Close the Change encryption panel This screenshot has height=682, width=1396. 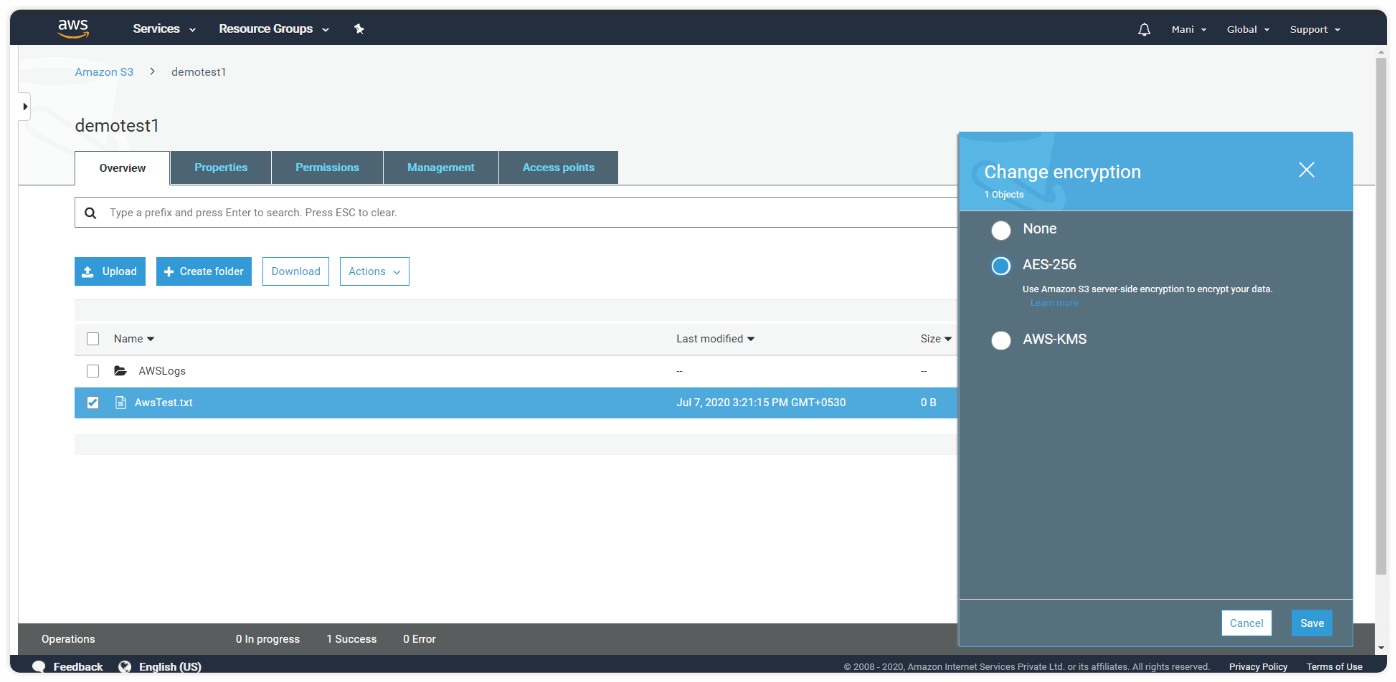(1306, 170)
